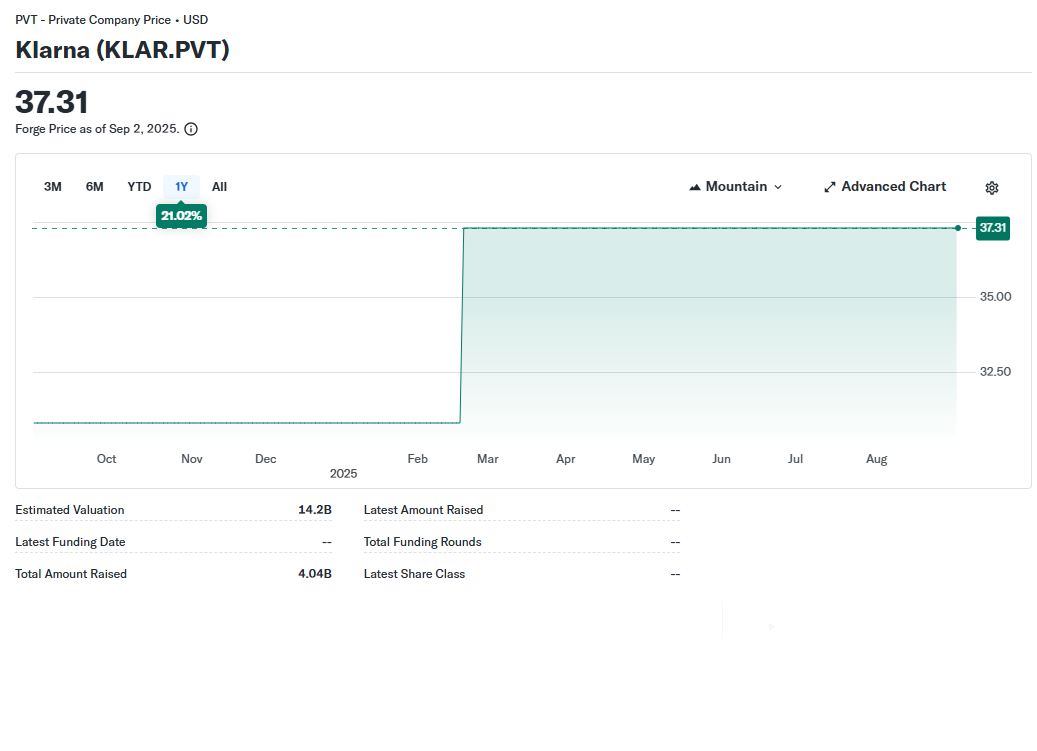Click the Oct label on chart axis
The height and width of the screenshot is (751, 1037).
tap(106, 459)
